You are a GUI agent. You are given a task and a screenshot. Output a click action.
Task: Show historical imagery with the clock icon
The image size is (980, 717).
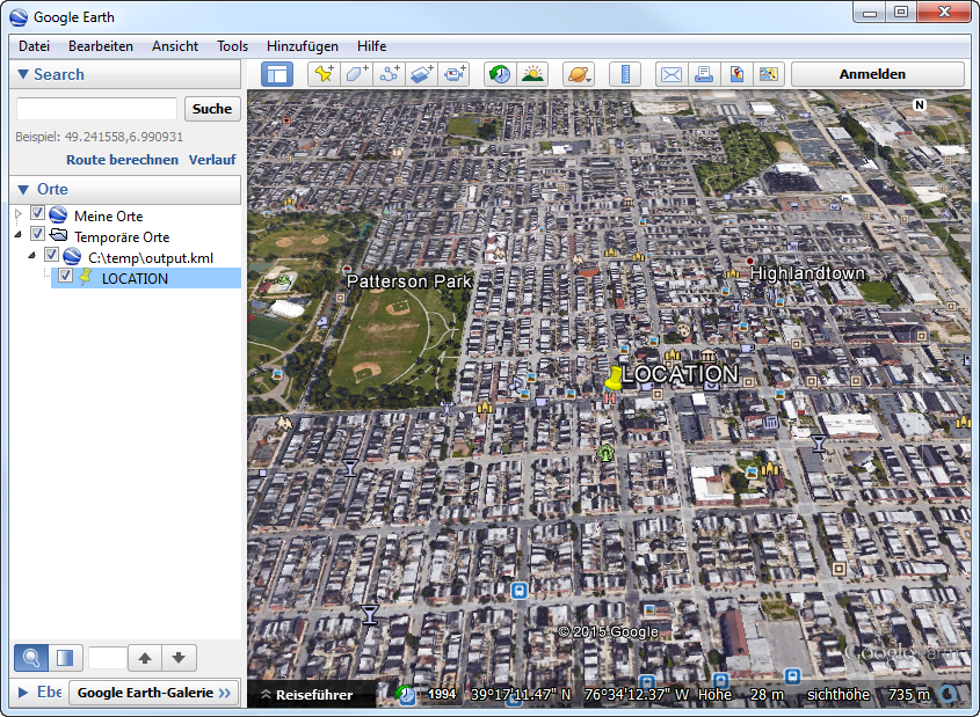pyautogui.click(x=498, y=73)
